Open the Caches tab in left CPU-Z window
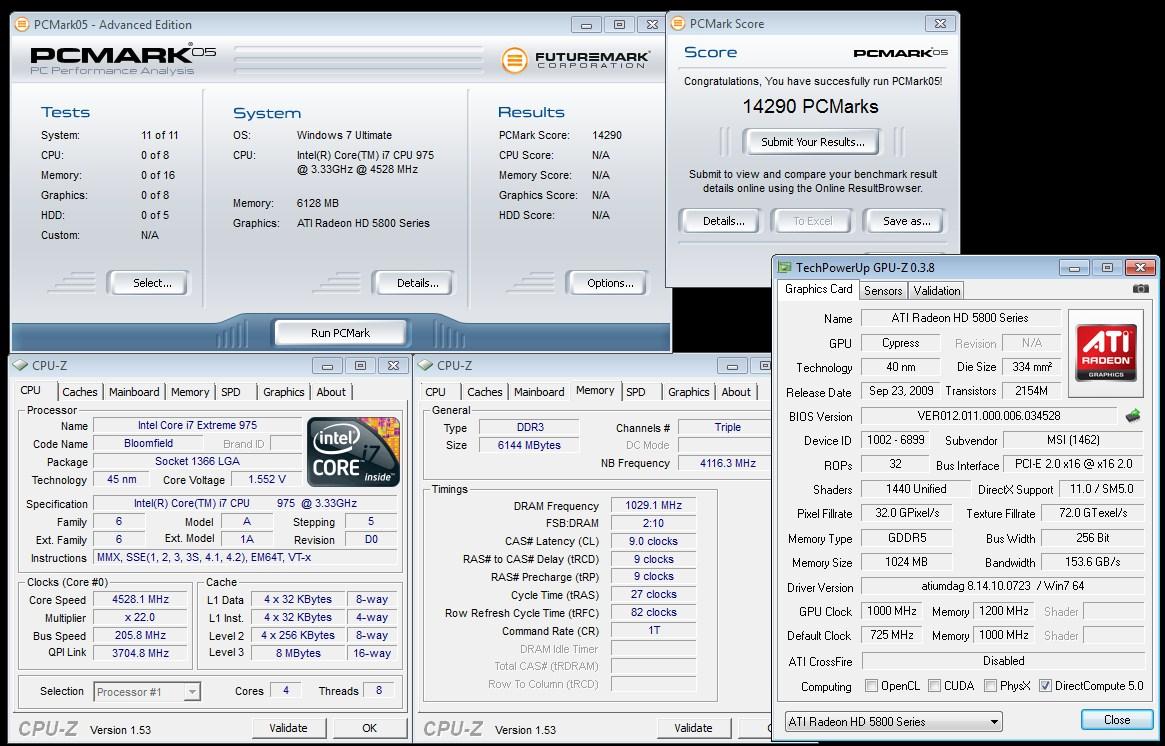 coord(79,392)
